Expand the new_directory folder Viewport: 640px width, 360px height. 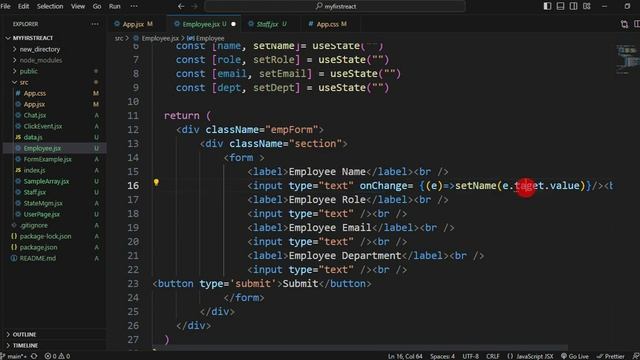[x=40, y=49]
